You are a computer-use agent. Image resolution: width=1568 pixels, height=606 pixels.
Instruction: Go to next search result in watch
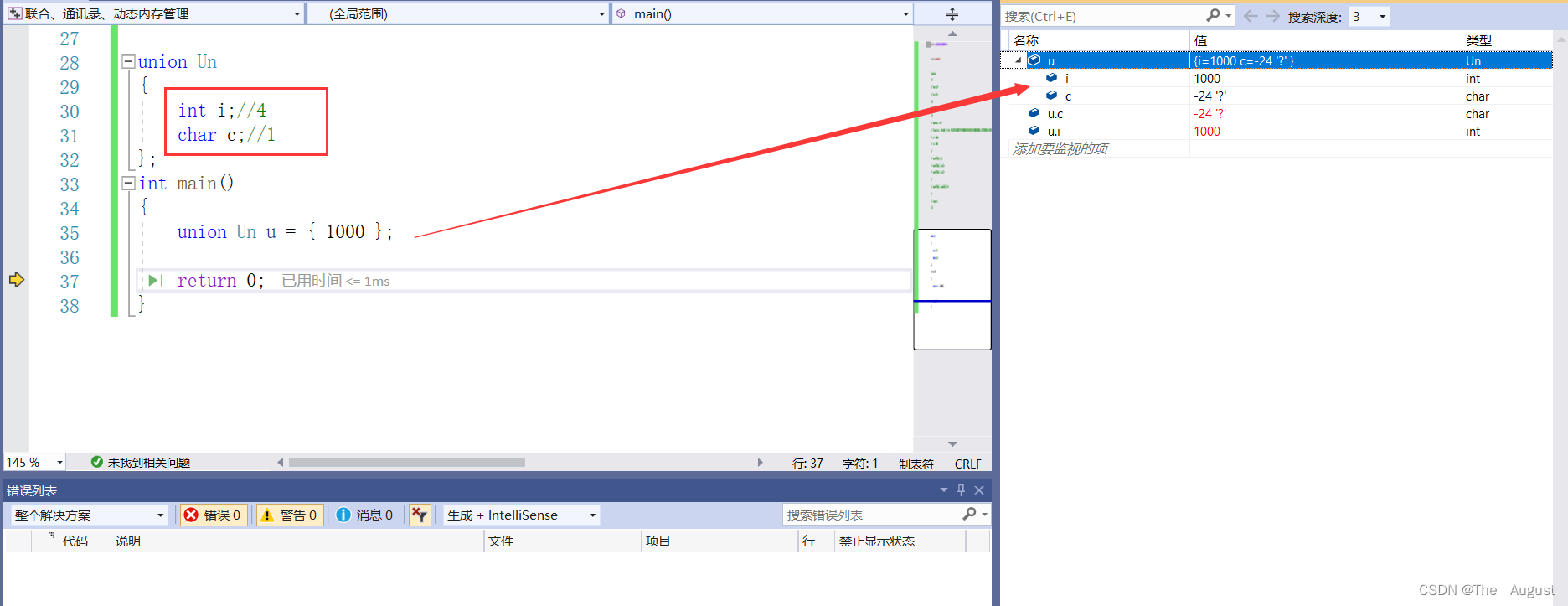tap(1272, 16)
